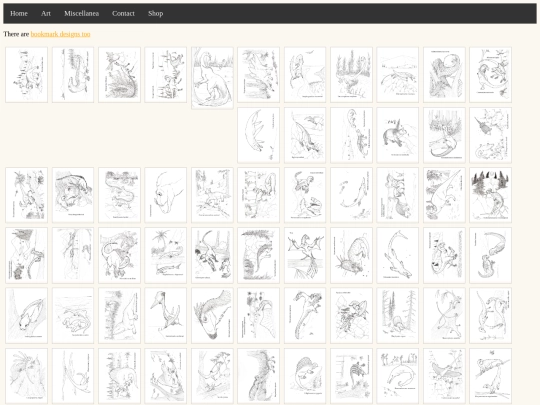This screenshot has height=405, width=540.
Task: Open the small horned animal on rocks thumbnail
Action: [x=397, y=135]
